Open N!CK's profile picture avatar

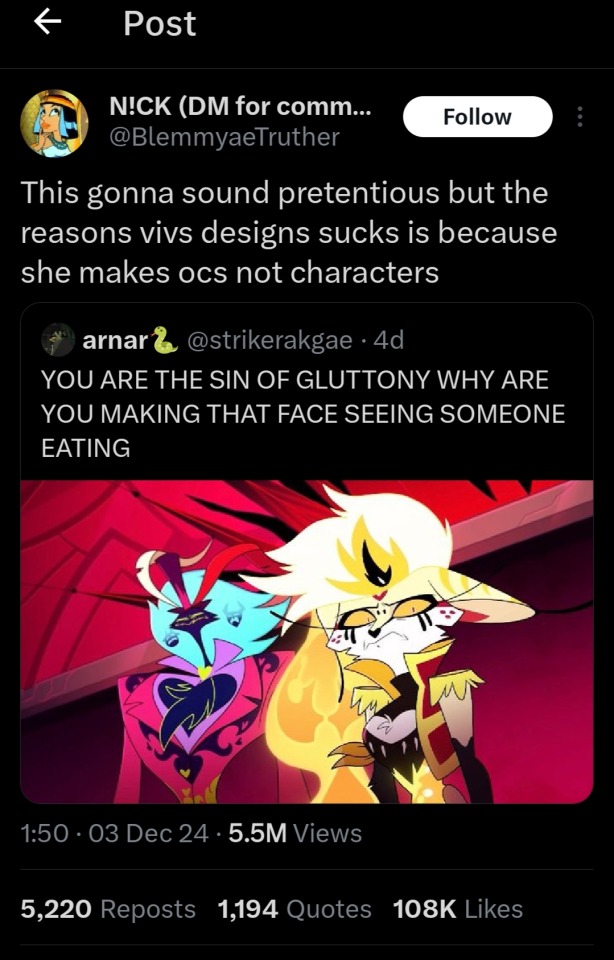[x=54, y=123]
